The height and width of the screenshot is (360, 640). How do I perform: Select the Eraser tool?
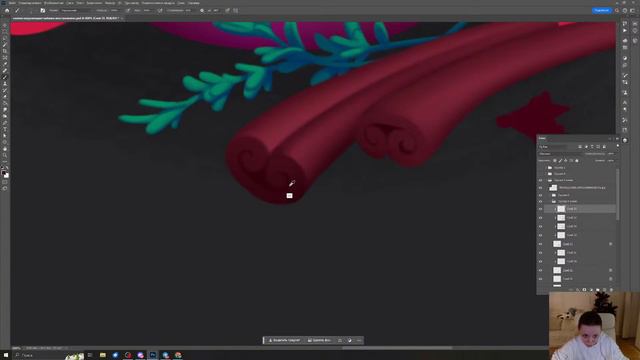tap(5, 97)
